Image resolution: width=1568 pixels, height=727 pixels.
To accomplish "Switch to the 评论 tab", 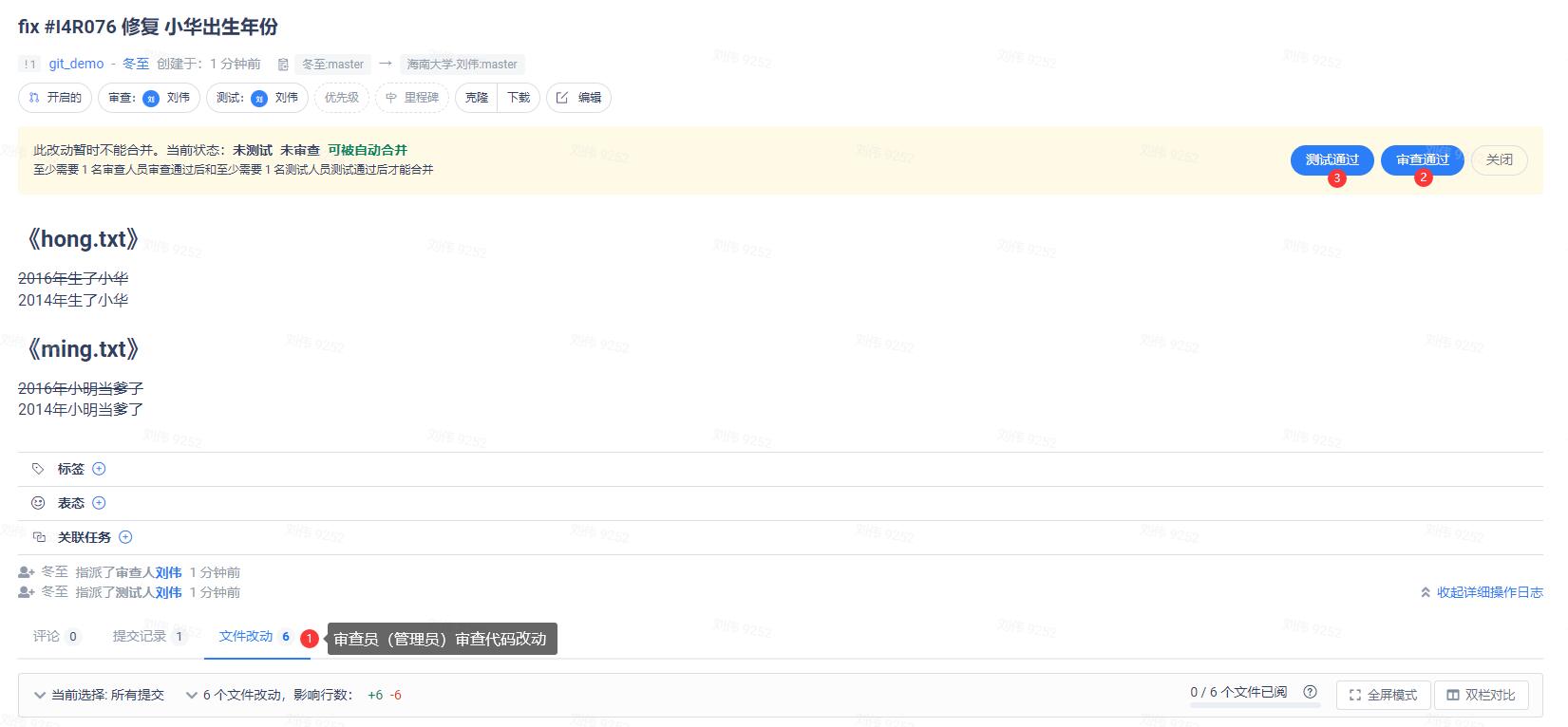I will click(x=47, y=636).
